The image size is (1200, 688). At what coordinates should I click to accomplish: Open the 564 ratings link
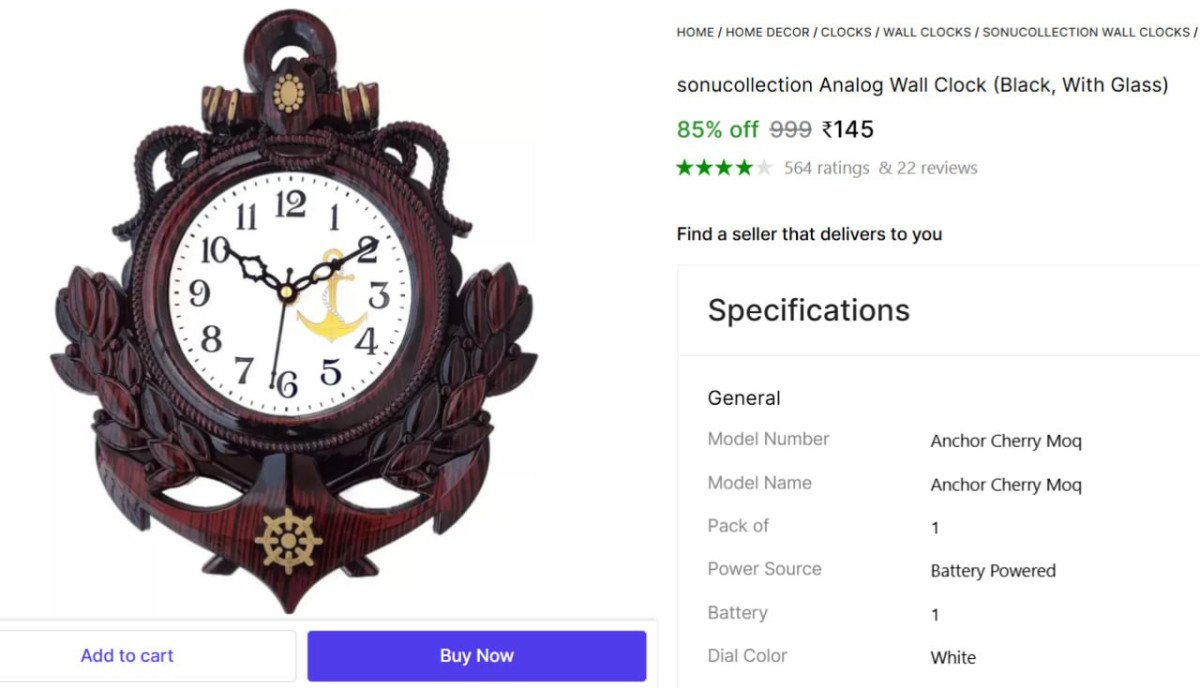click(826, 168)
